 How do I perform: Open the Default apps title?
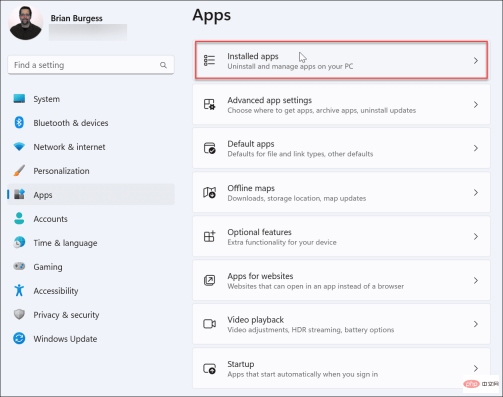251,144
